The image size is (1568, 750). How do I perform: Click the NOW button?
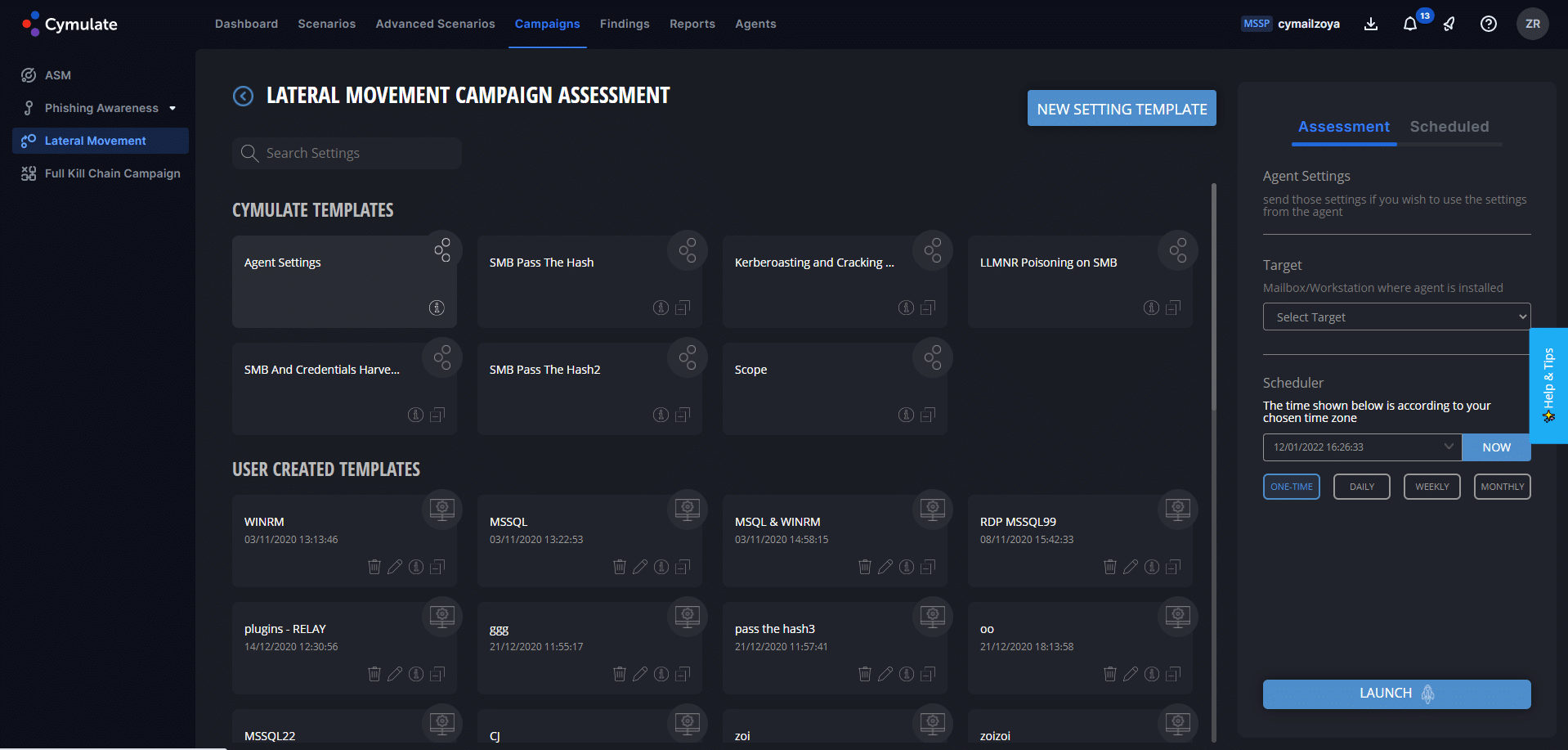point(1496,447)
